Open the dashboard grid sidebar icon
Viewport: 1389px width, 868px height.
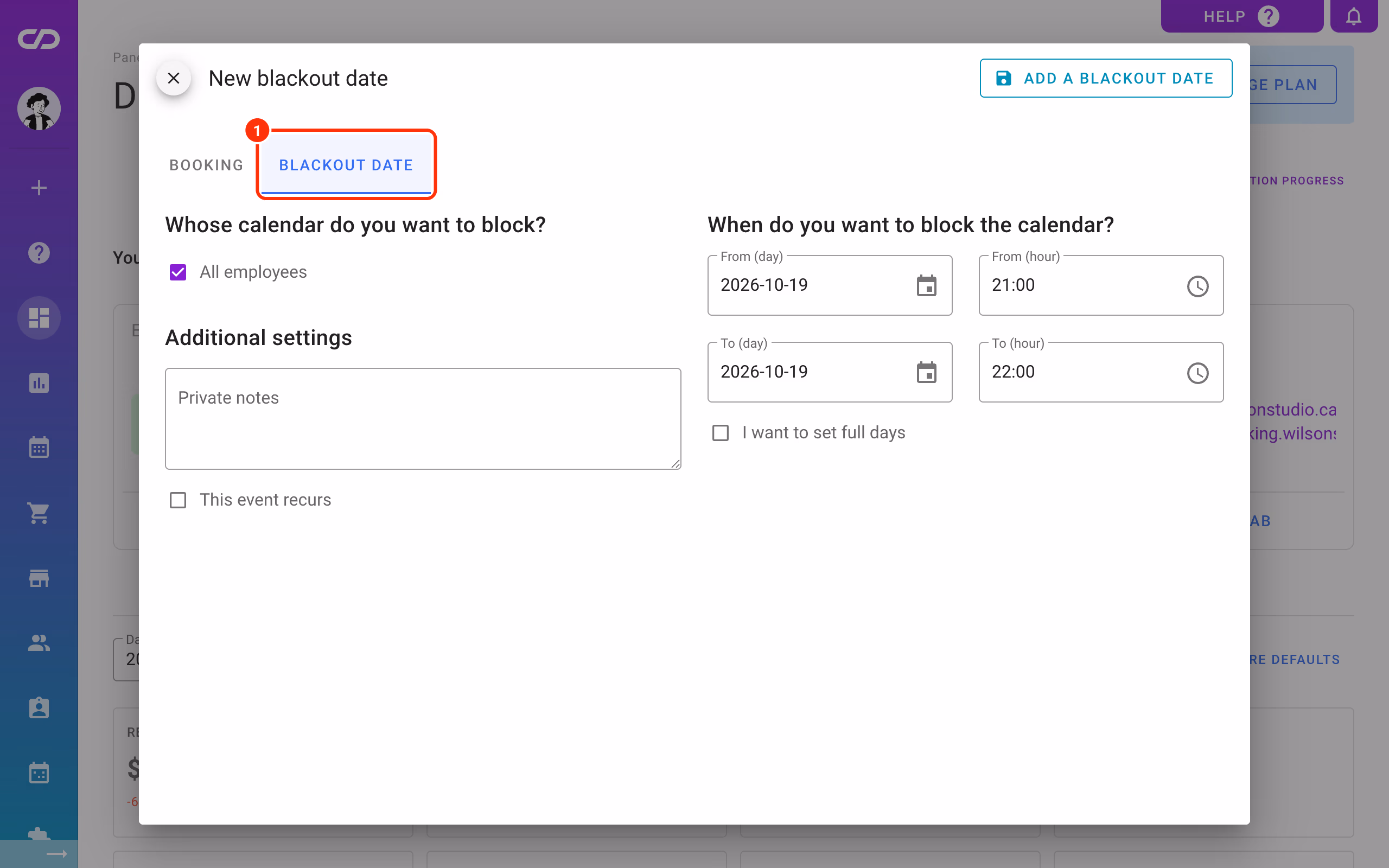pyautogui.click(x=39, y=318)
